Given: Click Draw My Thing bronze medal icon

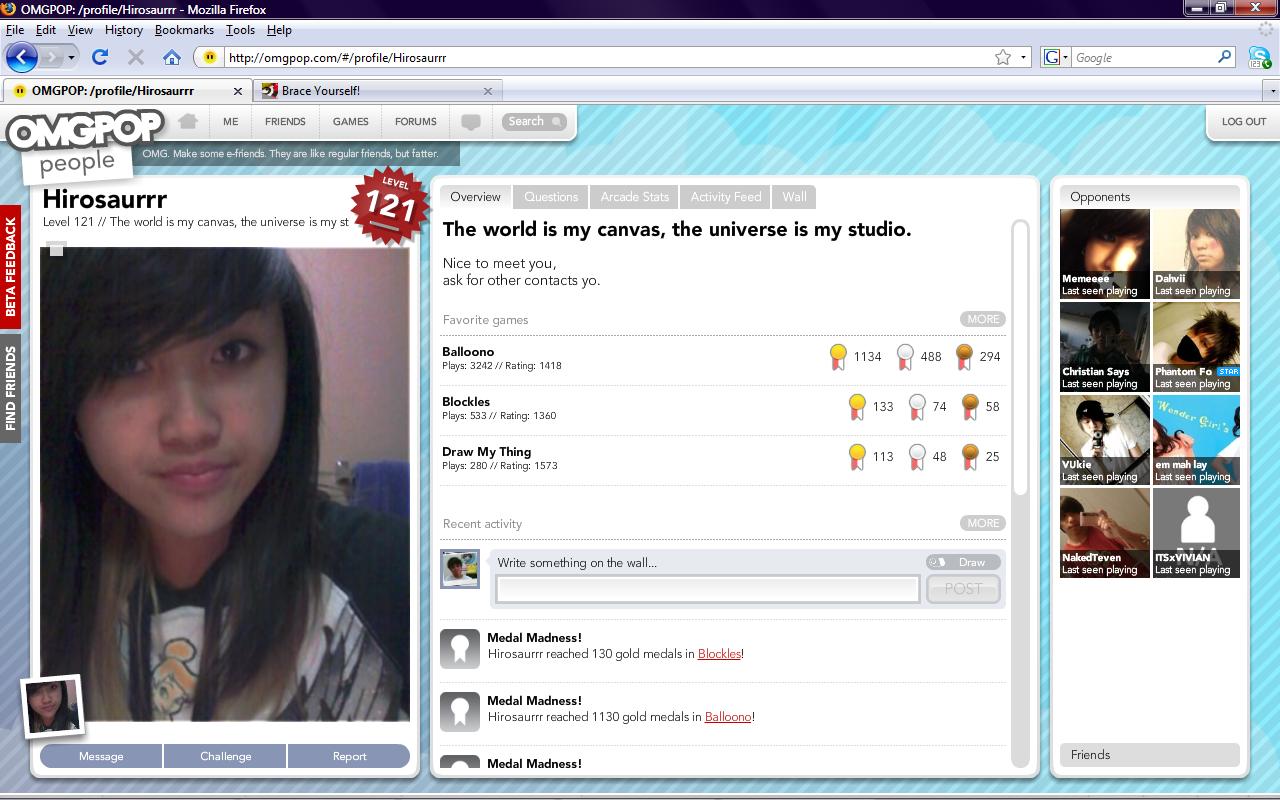Looking at the screenshot, I should click(x=969, y=456).
